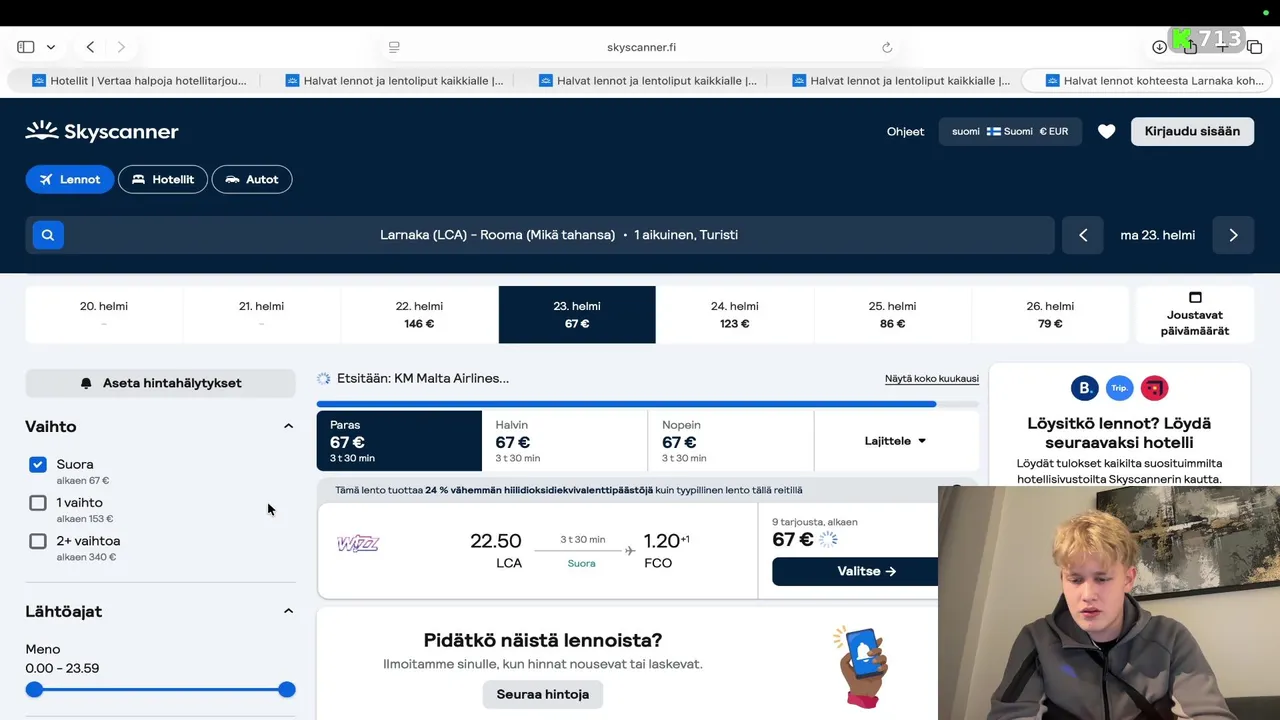Go to previous day arrow
1280x720 pixels.
pos(1083,235)
